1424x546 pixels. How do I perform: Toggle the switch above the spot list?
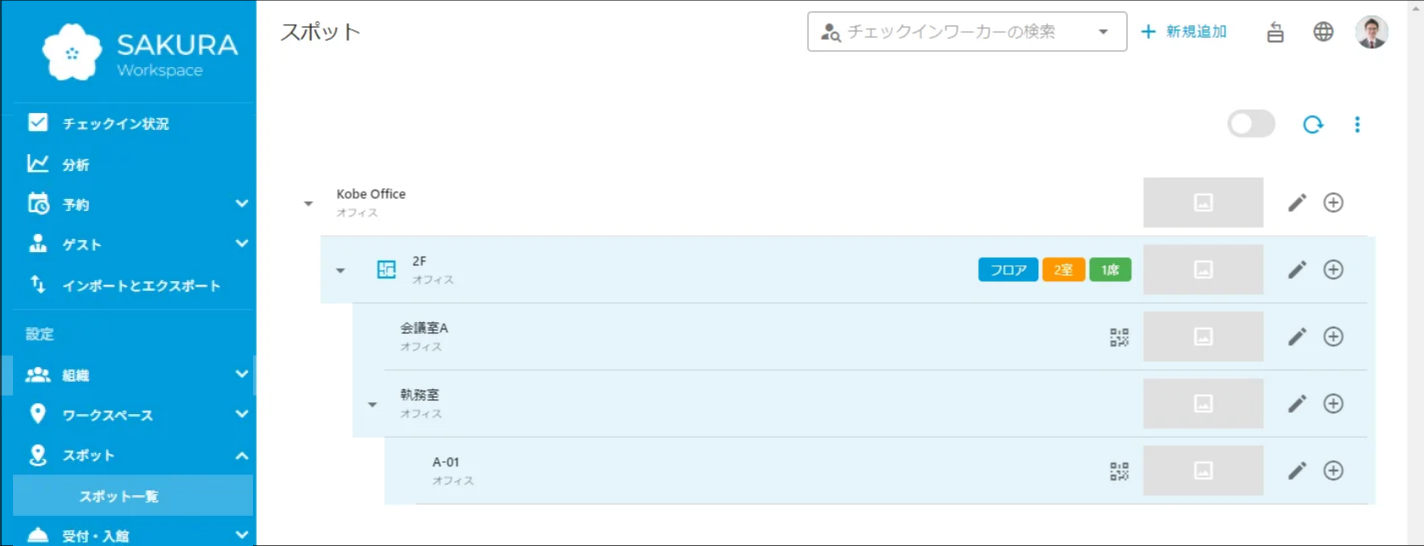click(x=1251, y=124)
